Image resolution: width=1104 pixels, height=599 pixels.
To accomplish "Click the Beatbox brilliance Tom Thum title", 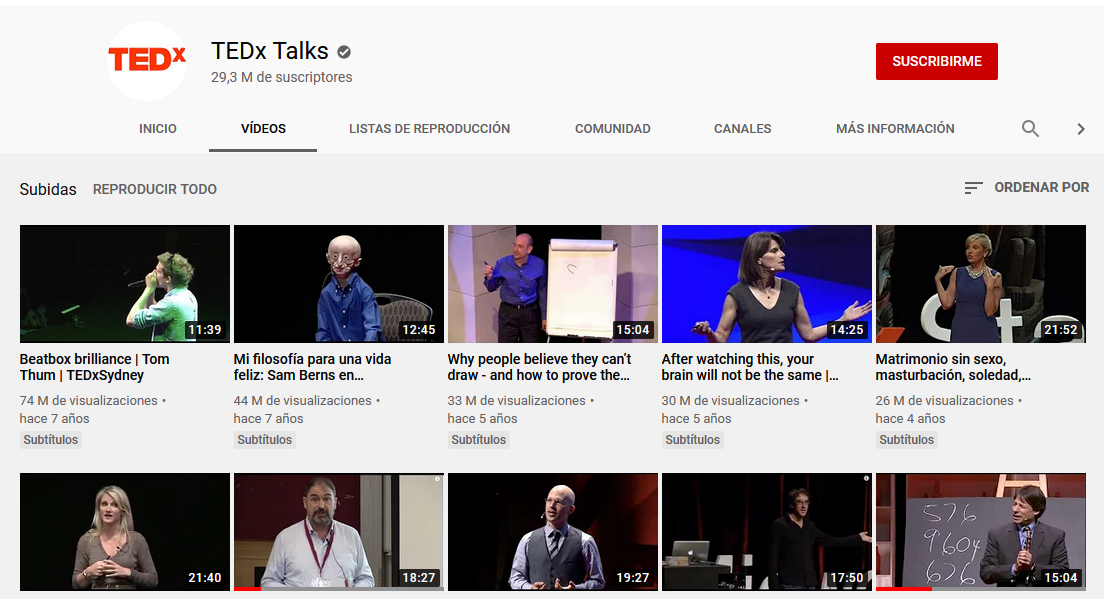I will (x=94, y=367).
